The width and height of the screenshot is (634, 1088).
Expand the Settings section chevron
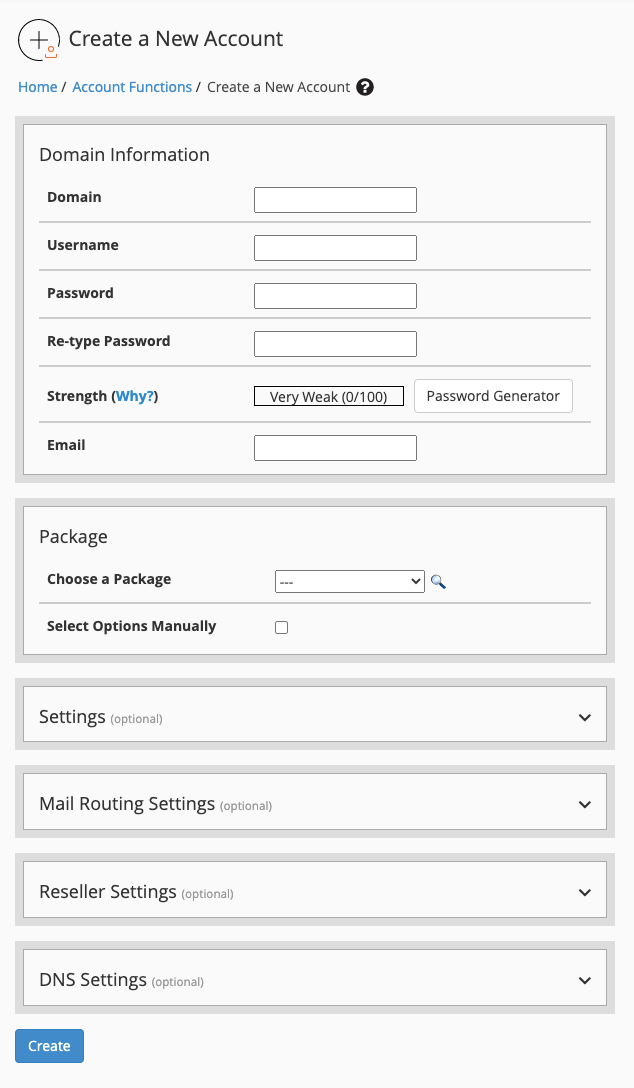click(585, 717)
